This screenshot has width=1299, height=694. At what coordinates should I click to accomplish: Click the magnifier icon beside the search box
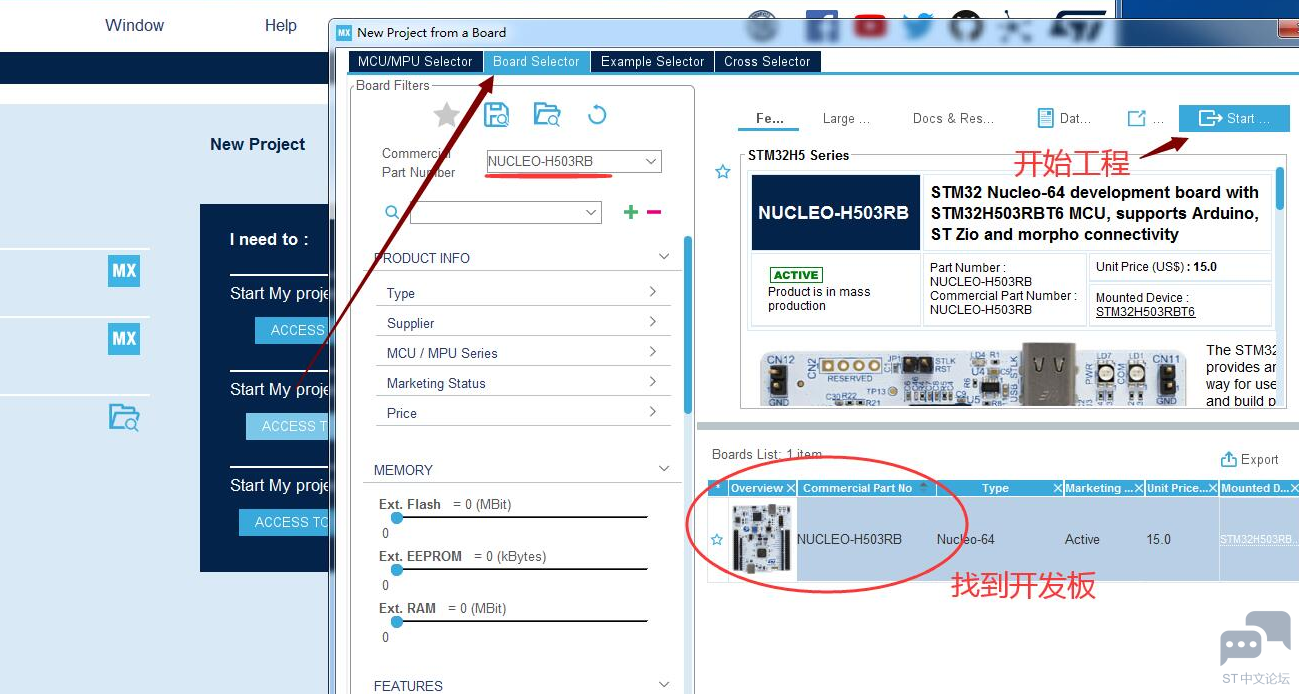[392, 212]
